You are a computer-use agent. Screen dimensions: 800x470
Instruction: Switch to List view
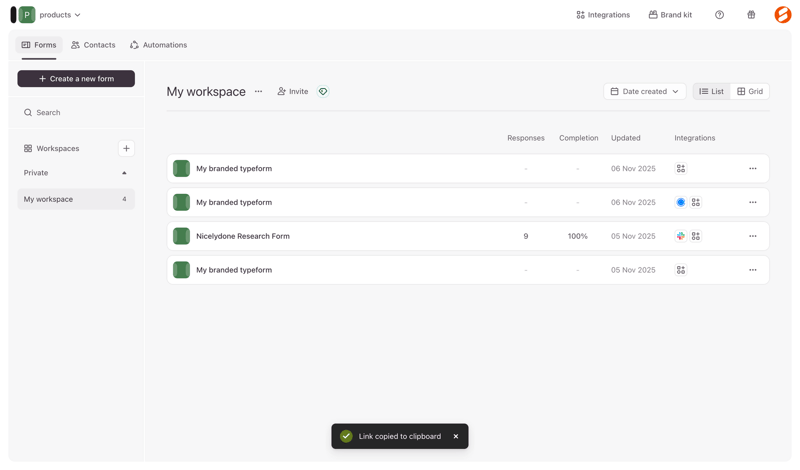click(x=712, y=91)
